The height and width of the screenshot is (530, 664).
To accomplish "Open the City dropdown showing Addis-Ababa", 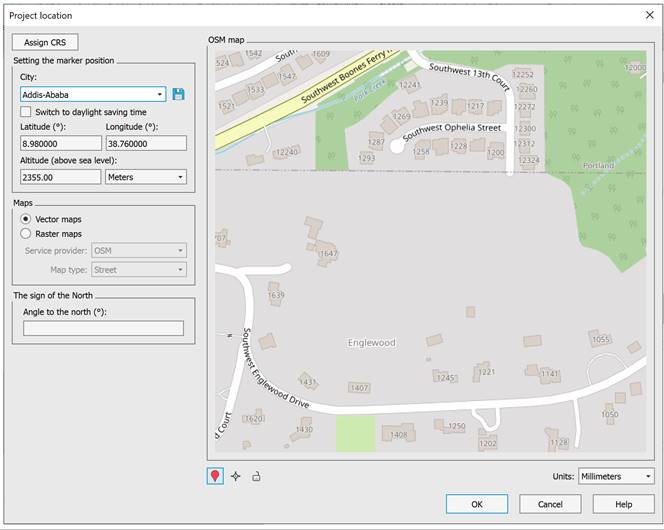I will (93, 94).
